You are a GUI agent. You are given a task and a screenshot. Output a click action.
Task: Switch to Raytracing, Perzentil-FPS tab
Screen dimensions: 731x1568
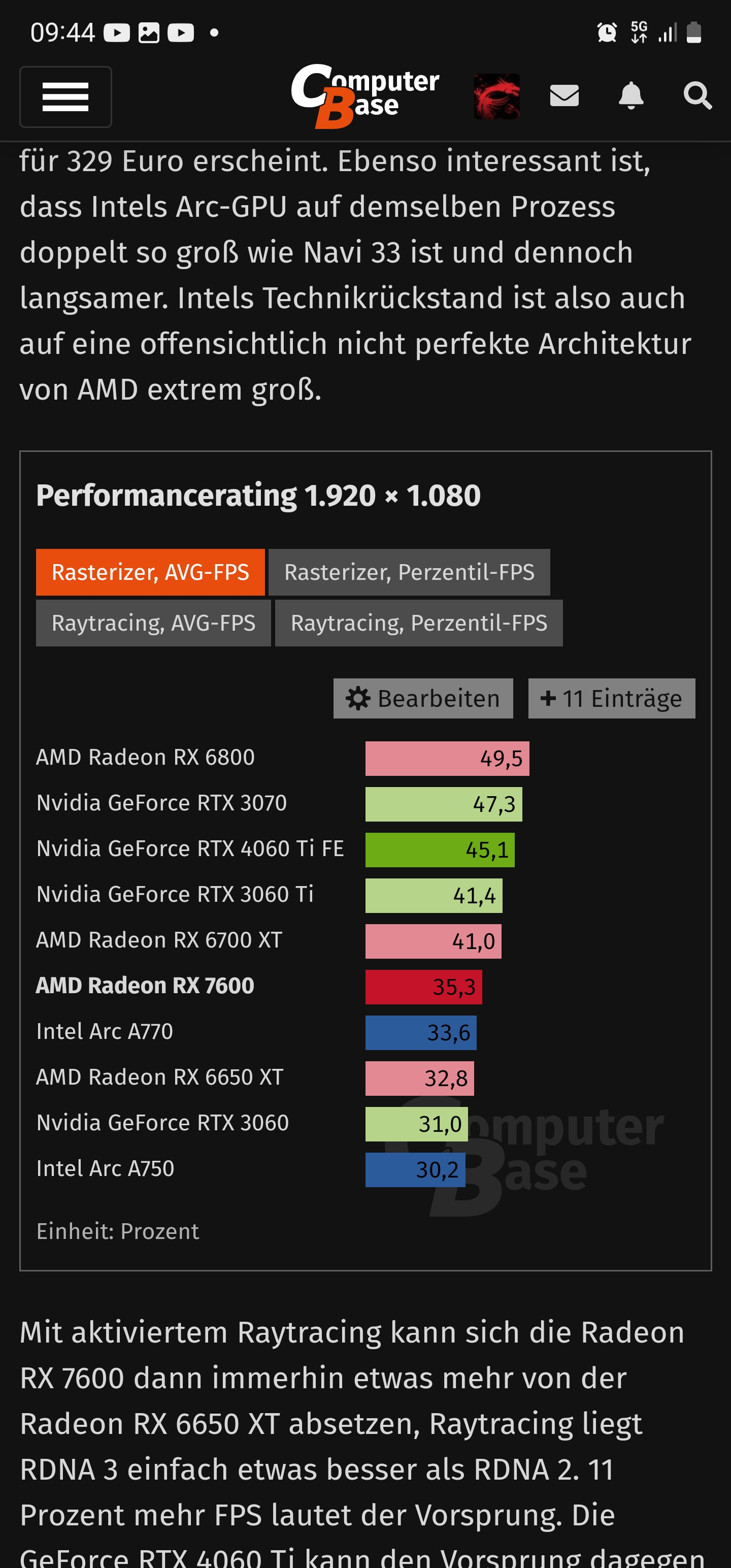(x=419, y=623)
